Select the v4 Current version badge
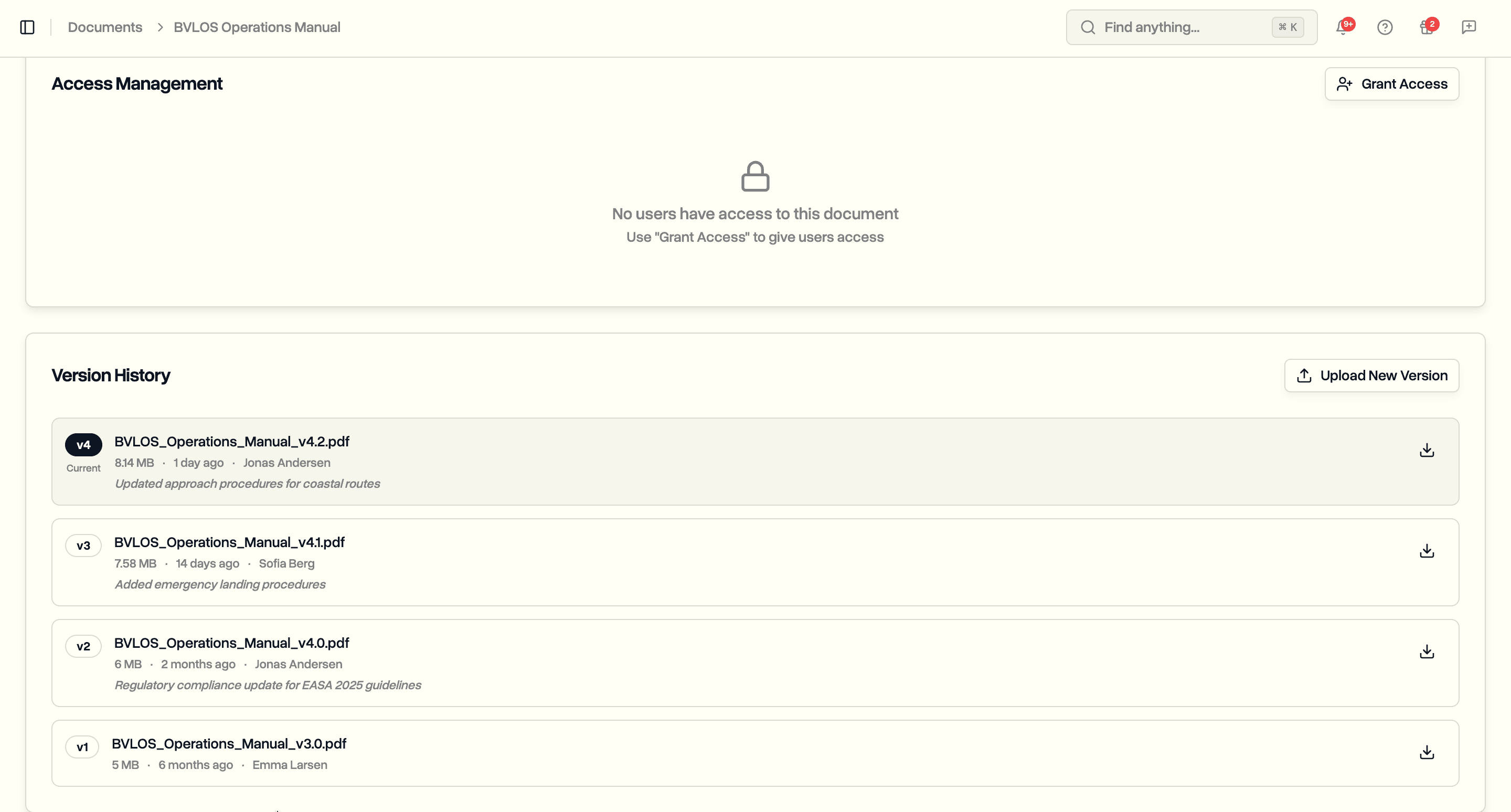The height and width of the screenshot is (812, 1511). tap(83, 445)
